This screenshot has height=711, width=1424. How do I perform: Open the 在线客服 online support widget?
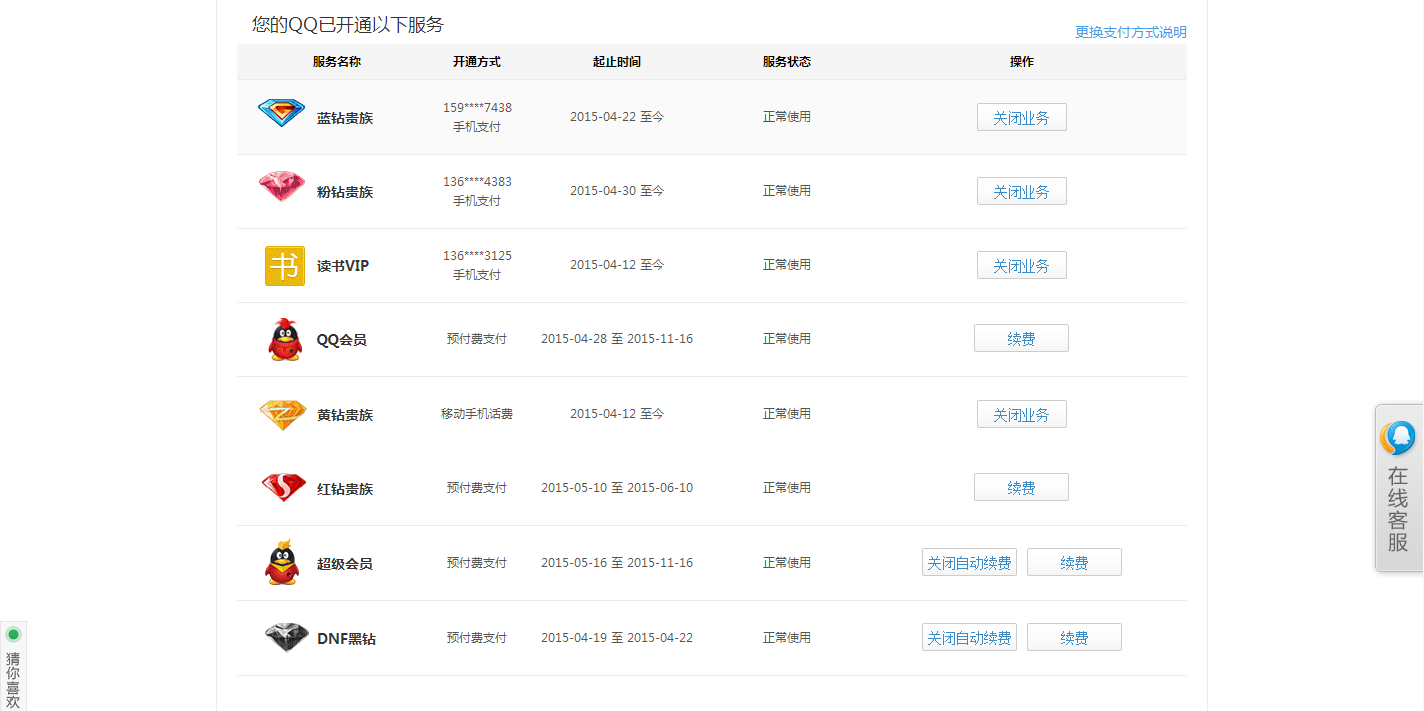1399,488
